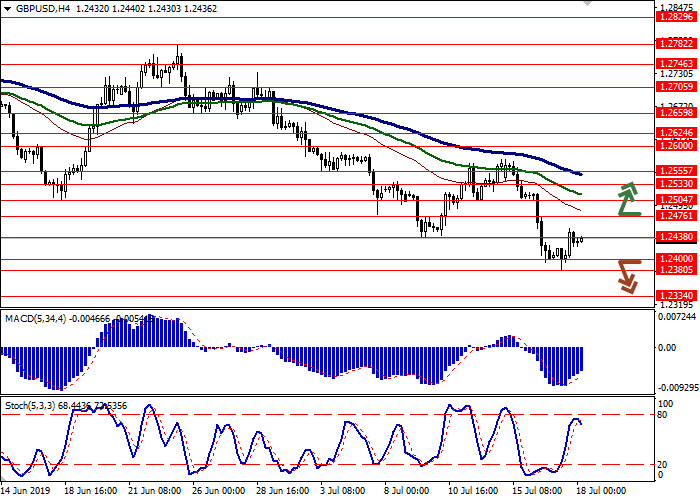Select the 1.25557 price level label
This screenshot has height=500, width=700.
click(x=676, y=171)
